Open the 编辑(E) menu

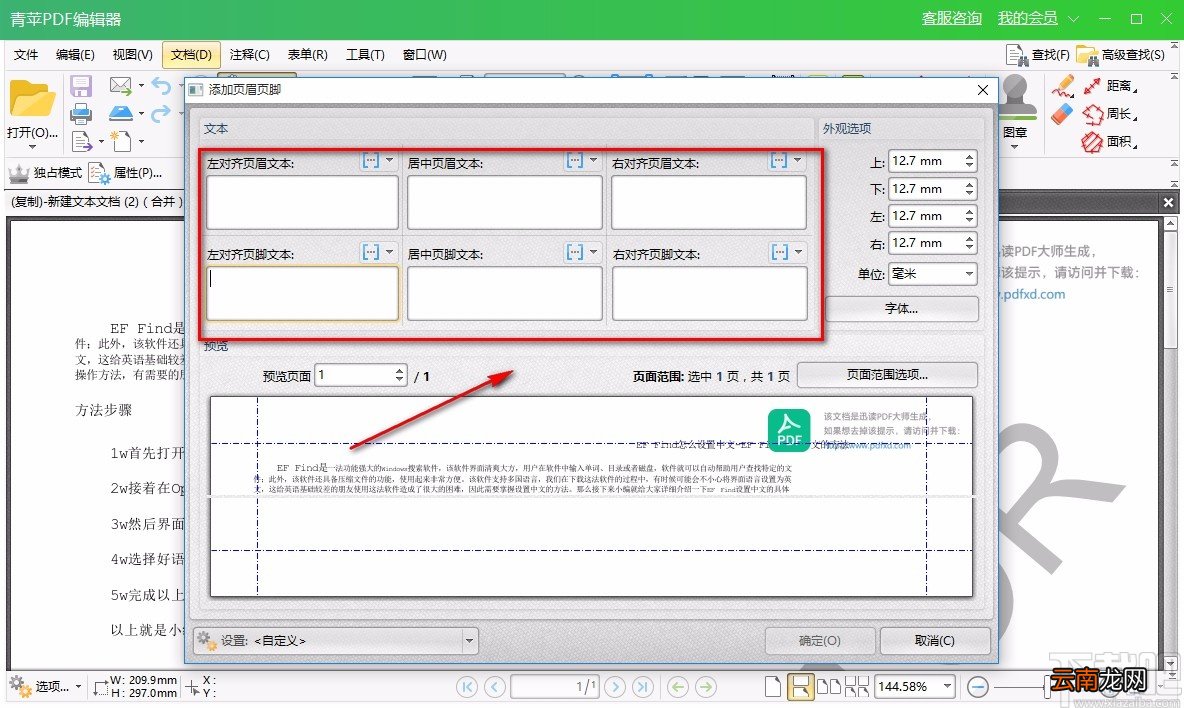point(75,54)
